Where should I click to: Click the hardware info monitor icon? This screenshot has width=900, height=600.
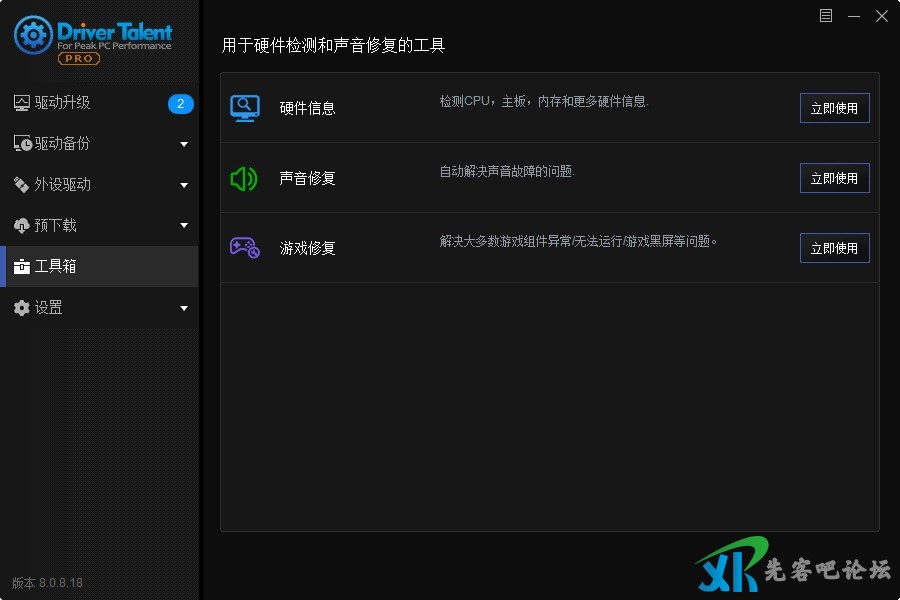click(245, 108)
